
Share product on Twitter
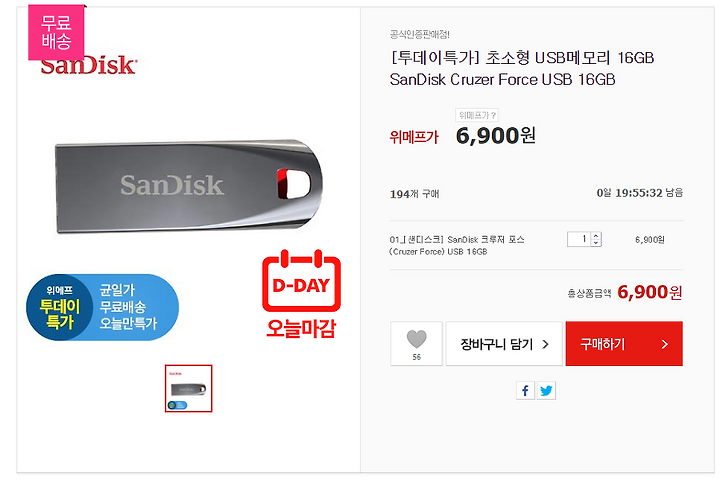[x=546, y=391]
